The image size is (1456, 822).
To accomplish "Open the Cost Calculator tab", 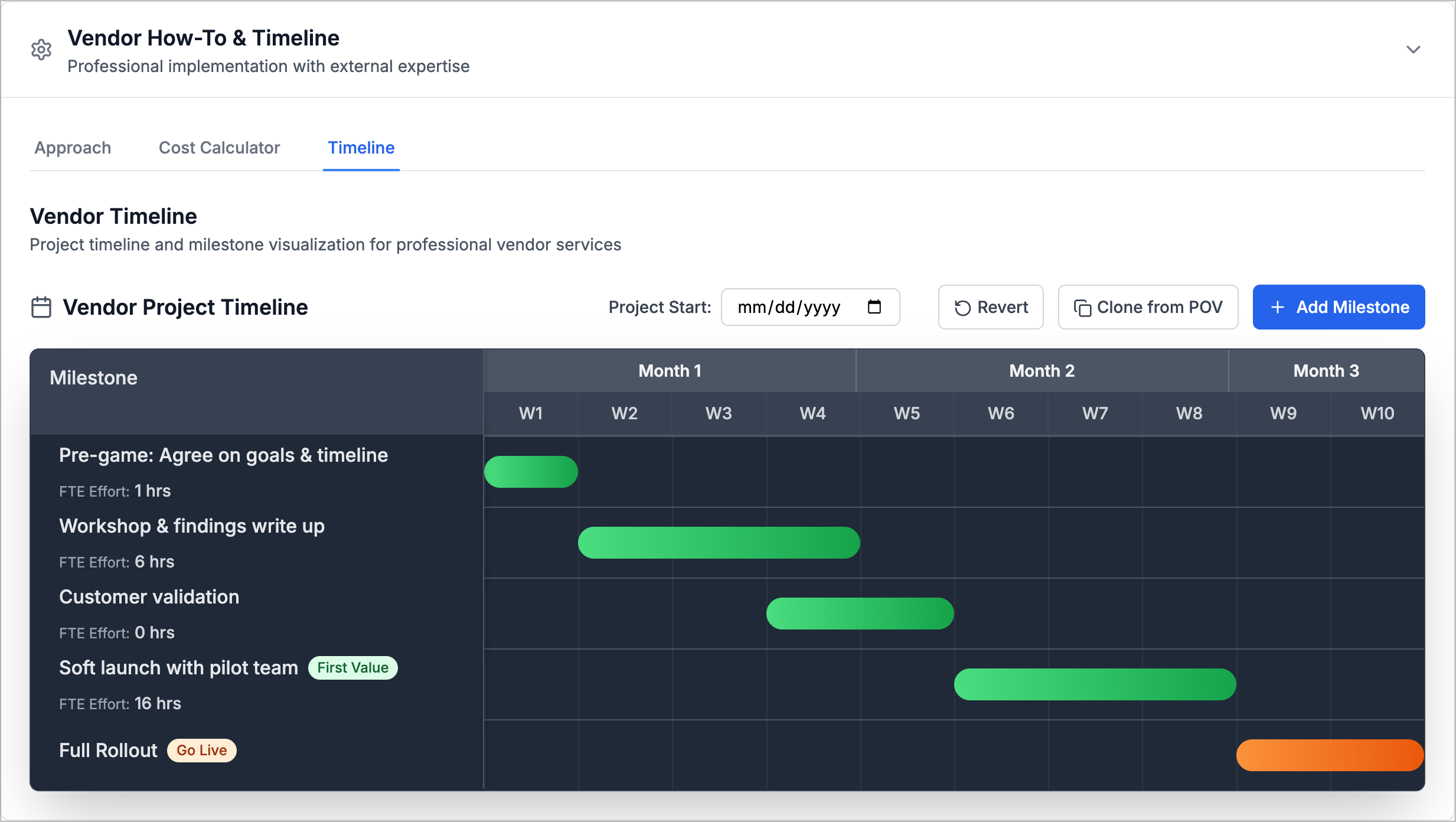I will 219,148.
